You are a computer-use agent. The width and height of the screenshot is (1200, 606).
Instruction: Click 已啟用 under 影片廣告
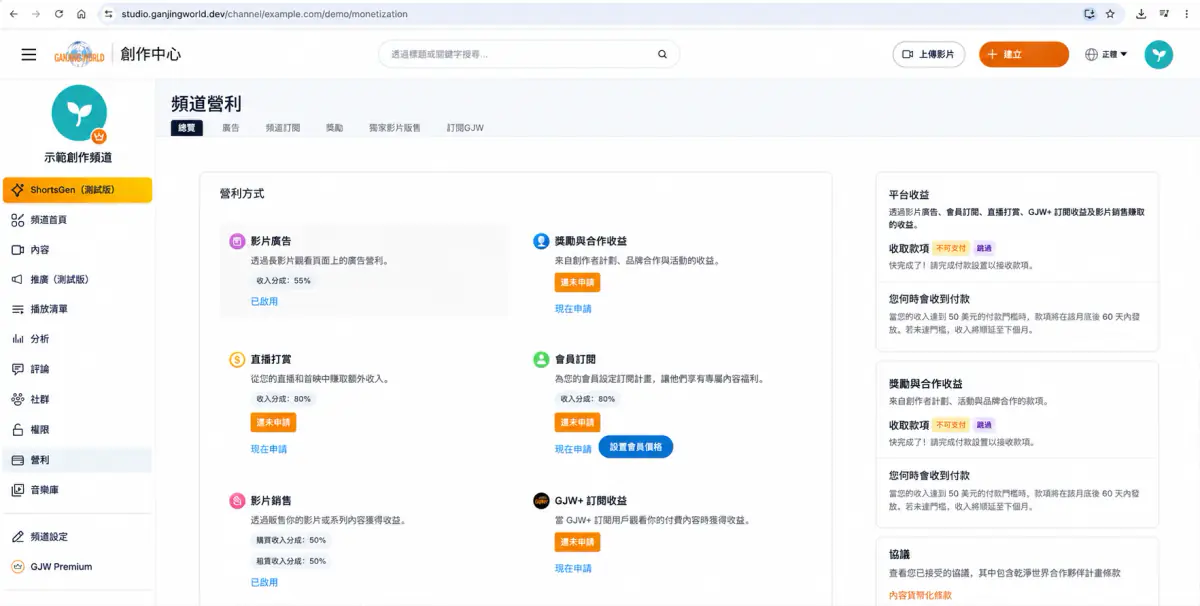point(264,301)
